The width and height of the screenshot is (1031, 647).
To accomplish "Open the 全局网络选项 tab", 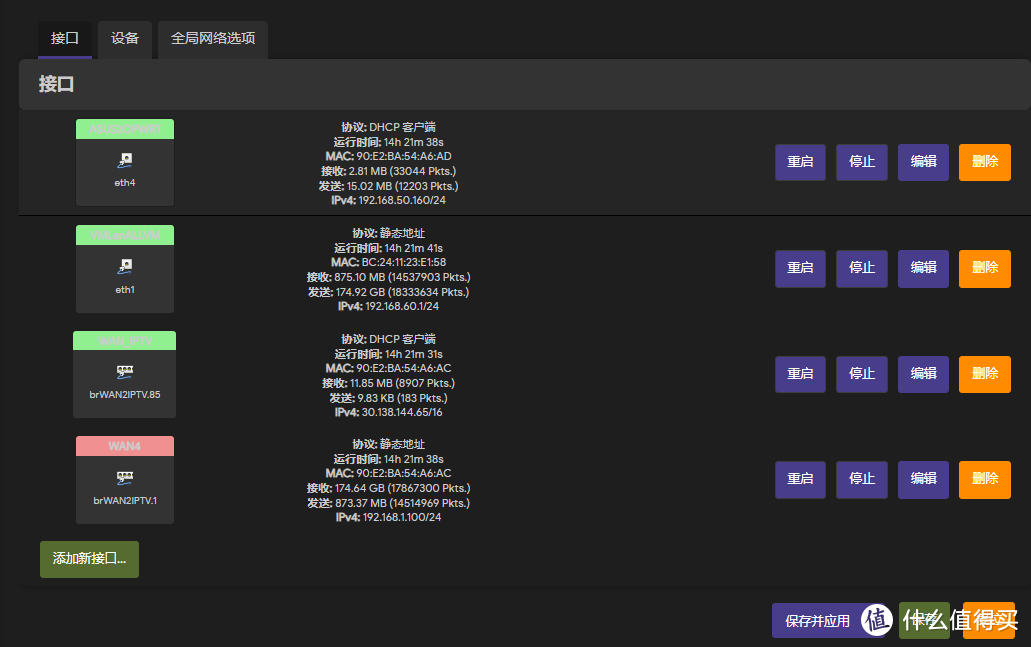I will tap(213, 39).
